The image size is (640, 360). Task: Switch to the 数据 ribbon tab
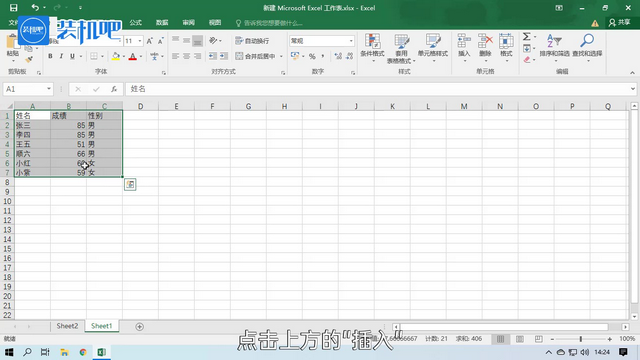pos(162,22)
